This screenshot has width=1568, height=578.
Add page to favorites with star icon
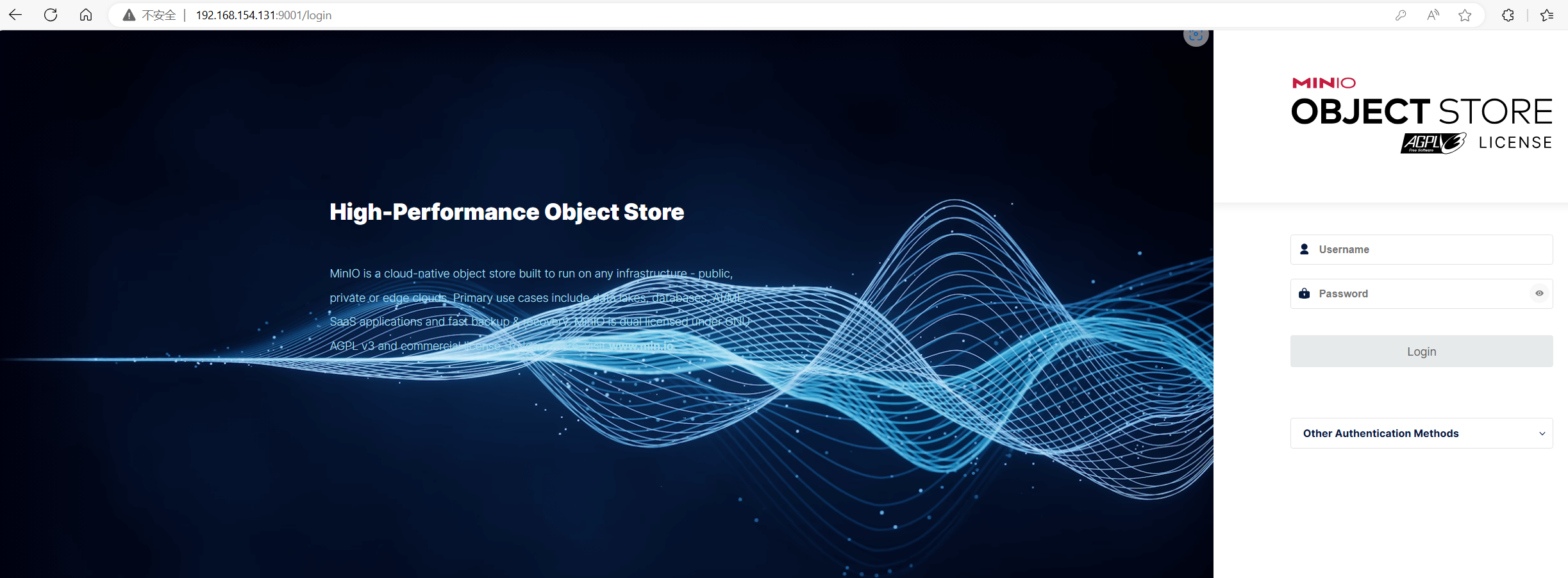[x=1465, y=15]
